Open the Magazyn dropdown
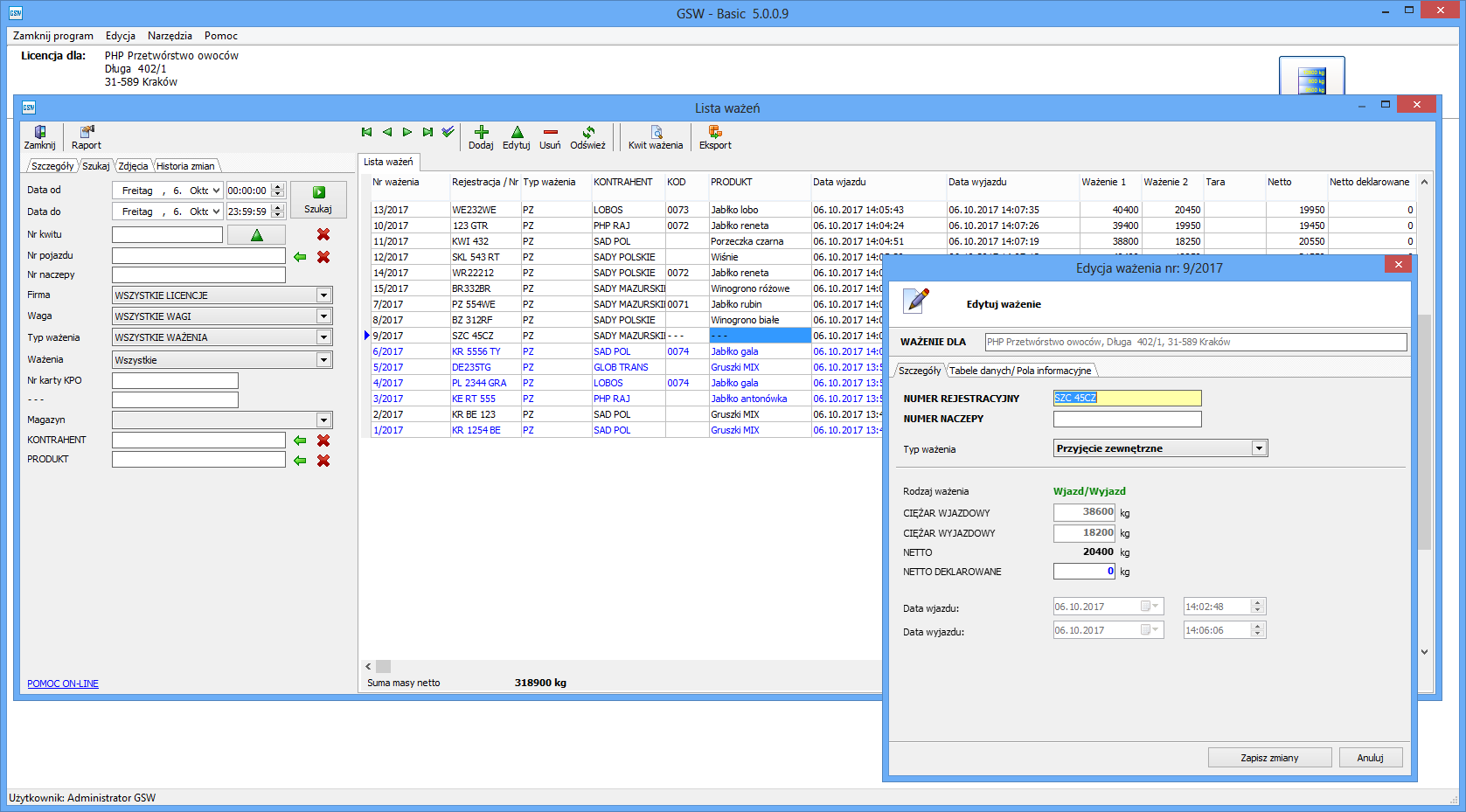Image resolution: width=1466 pixels, height=812 pixels. 323,420
